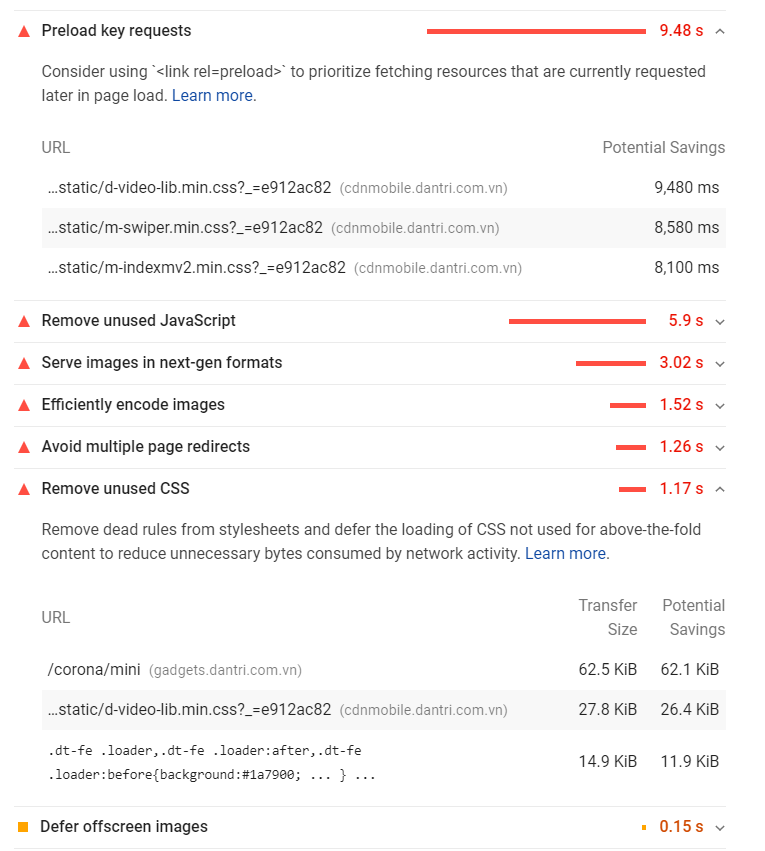Screen dimensions: 765x851
Task: Click the /corona/mini URL entry
Action: coord(93,670)
